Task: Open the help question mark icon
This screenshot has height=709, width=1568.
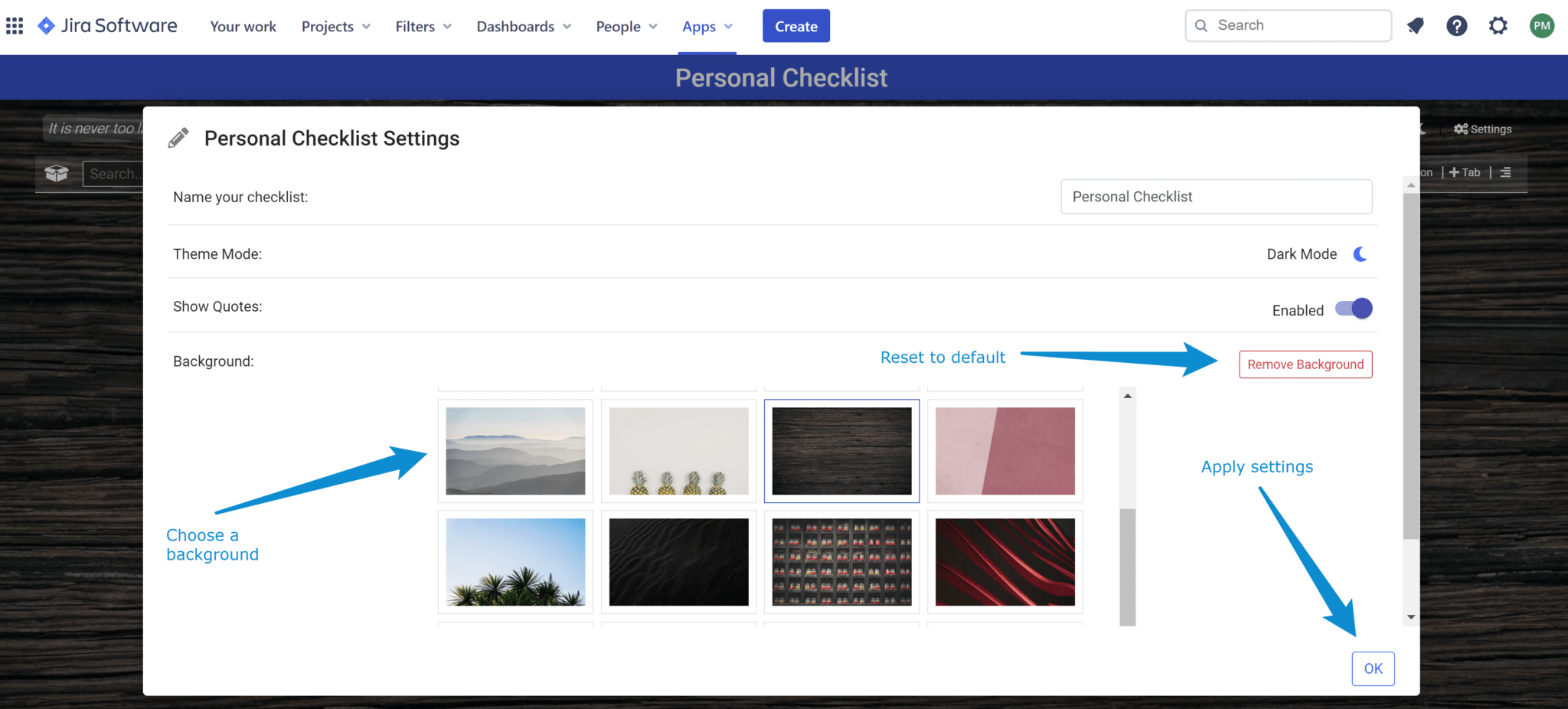Action: 1456,26
